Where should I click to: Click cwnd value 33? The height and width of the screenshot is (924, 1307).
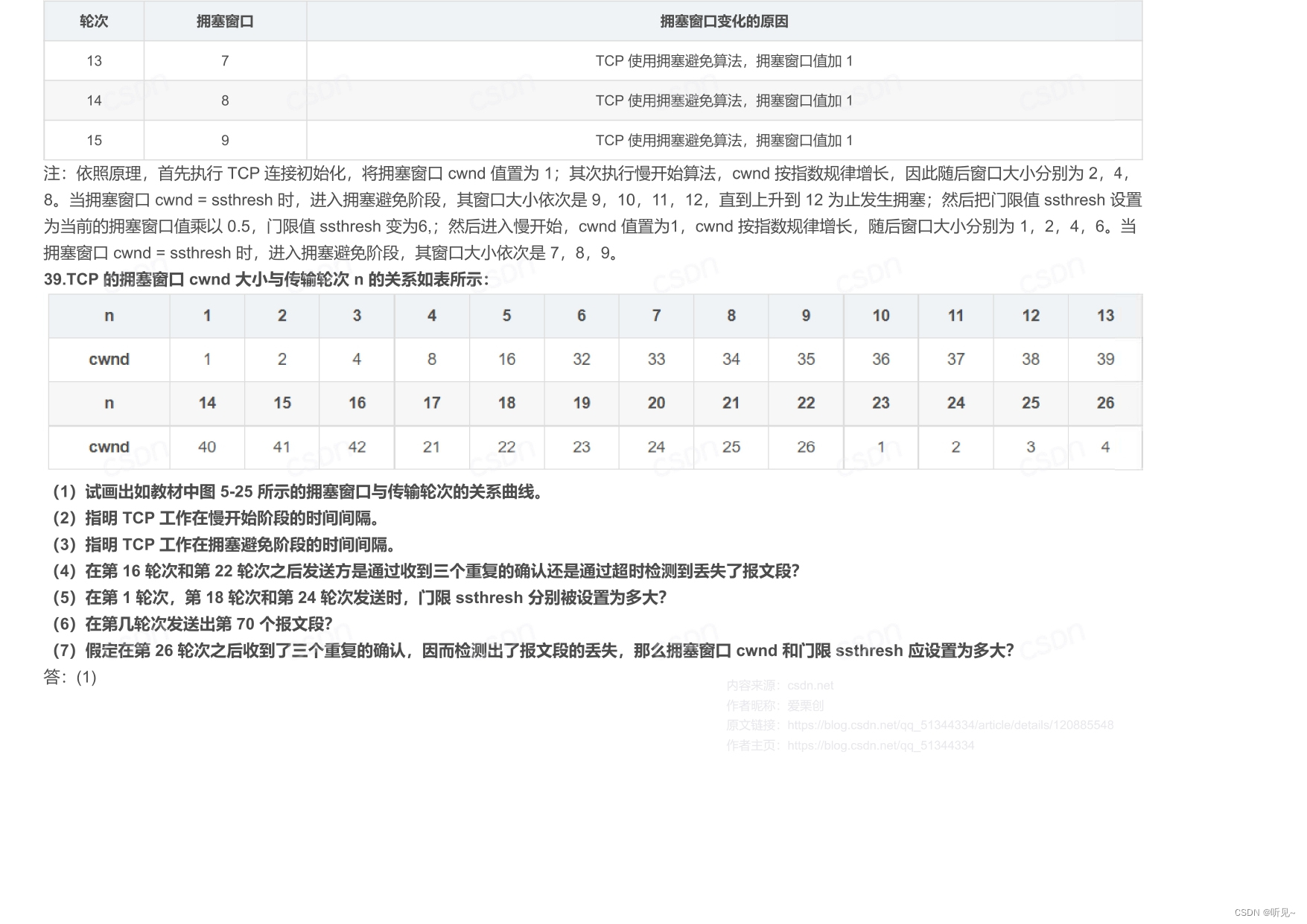(x=656, y=359)
